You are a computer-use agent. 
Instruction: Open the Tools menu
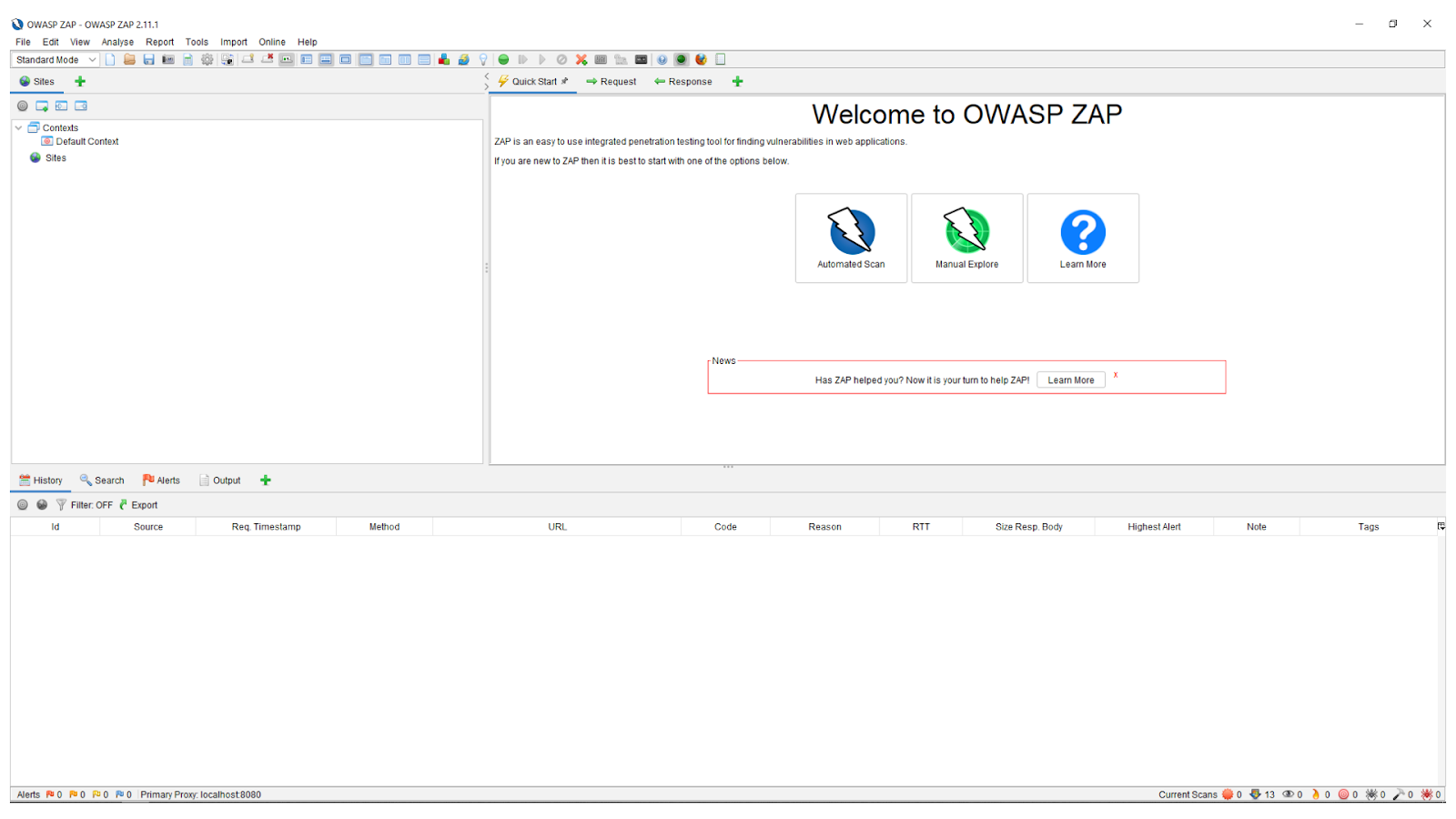(197, 42)
